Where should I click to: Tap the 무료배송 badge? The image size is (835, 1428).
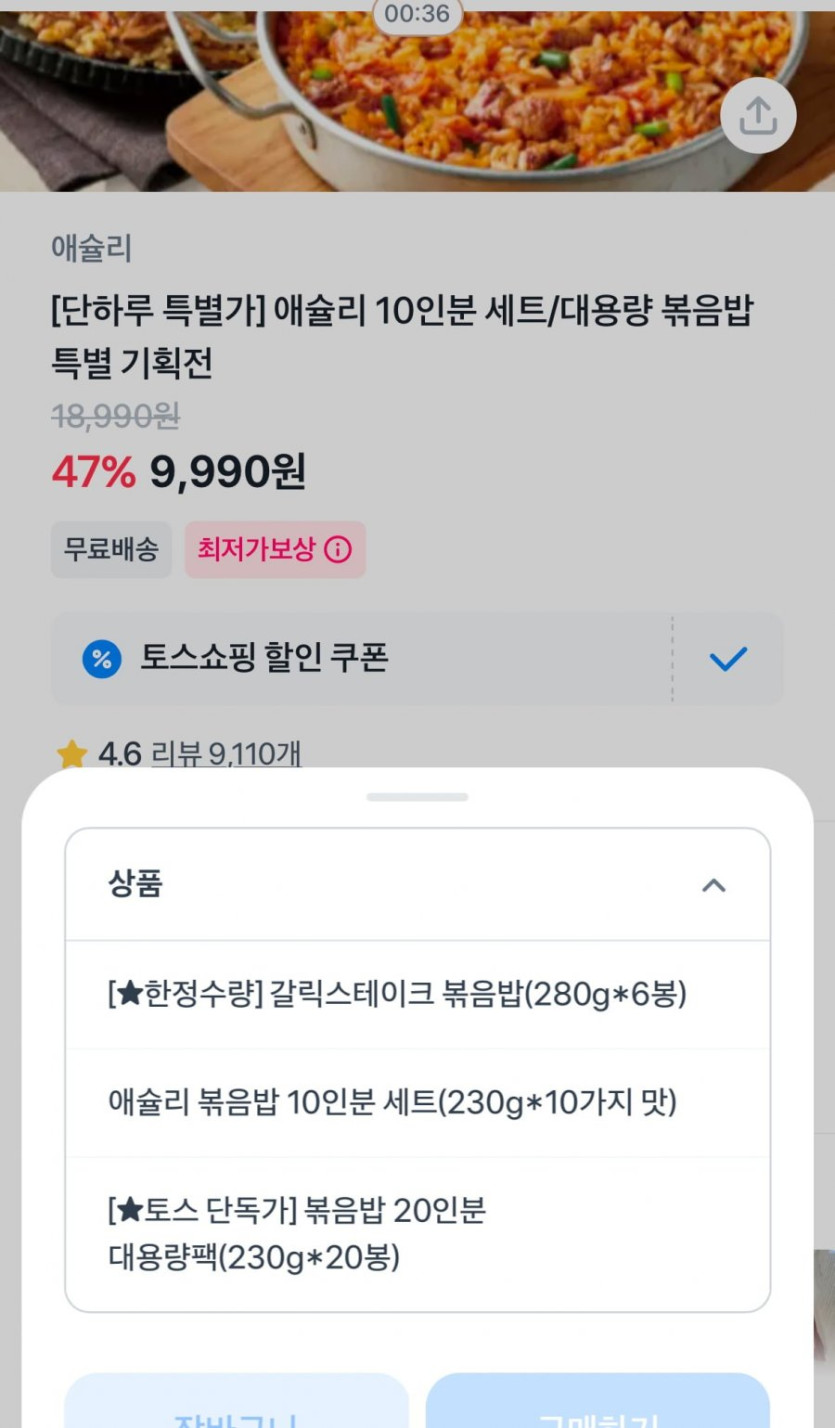click(x=111, y=549)
